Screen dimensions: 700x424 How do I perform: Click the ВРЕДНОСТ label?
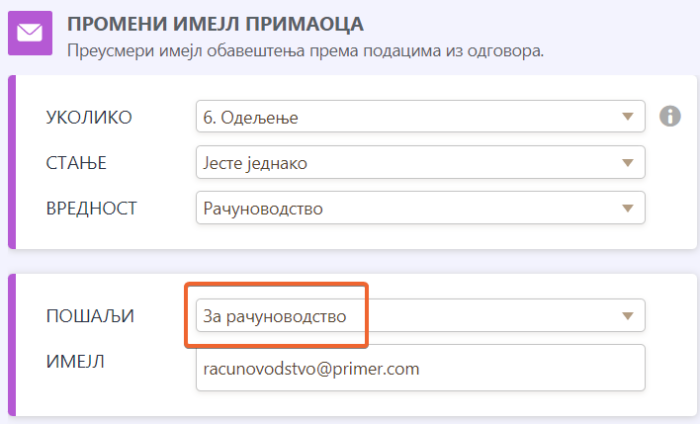tap(91, 208)
